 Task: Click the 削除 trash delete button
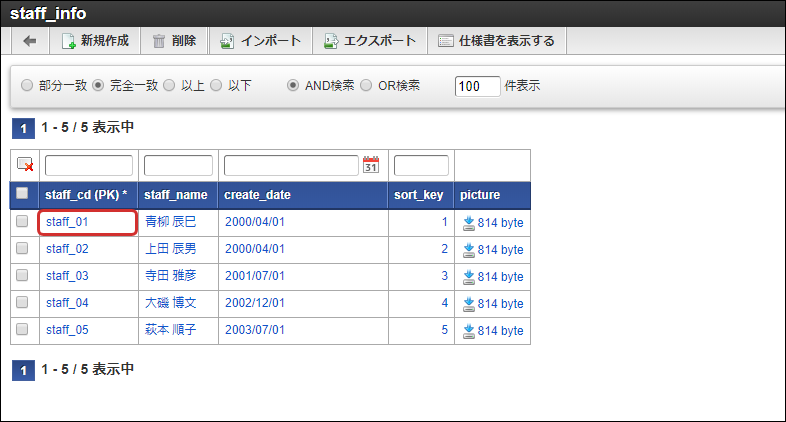click(x=174, y=41)
